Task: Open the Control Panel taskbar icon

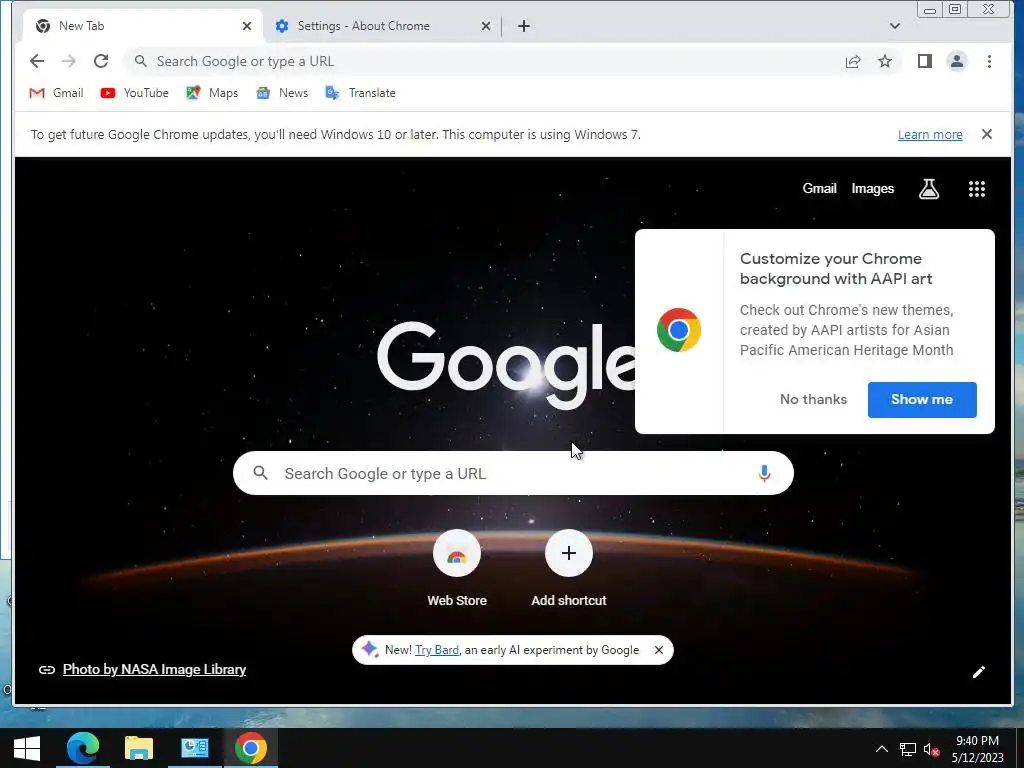Action: pyautogui.click(x=195, y=748)
